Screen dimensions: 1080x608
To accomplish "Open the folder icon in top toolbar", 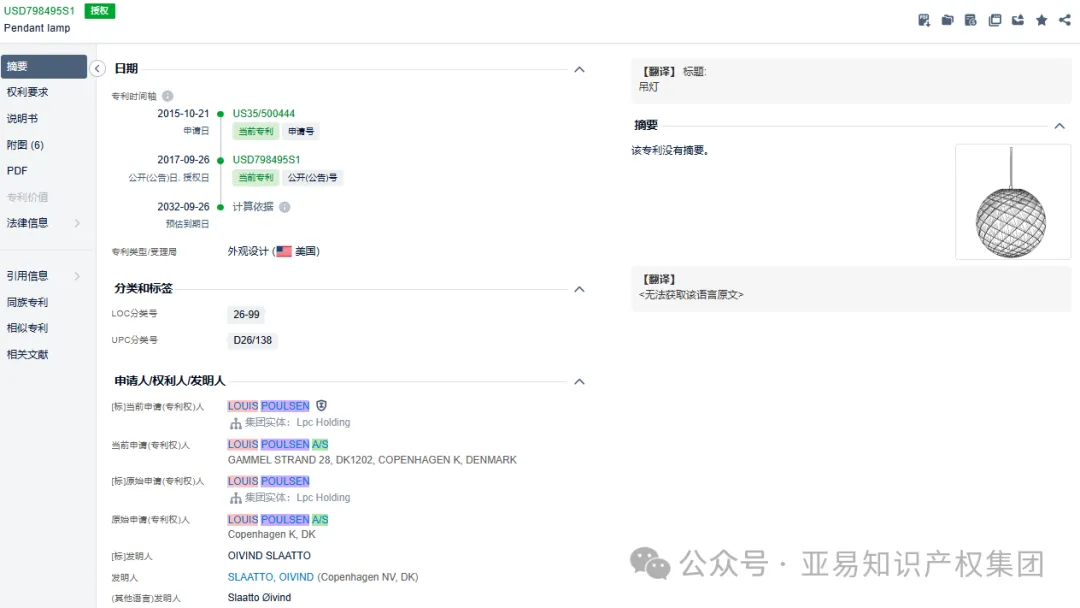I will (x=947, y=20).
